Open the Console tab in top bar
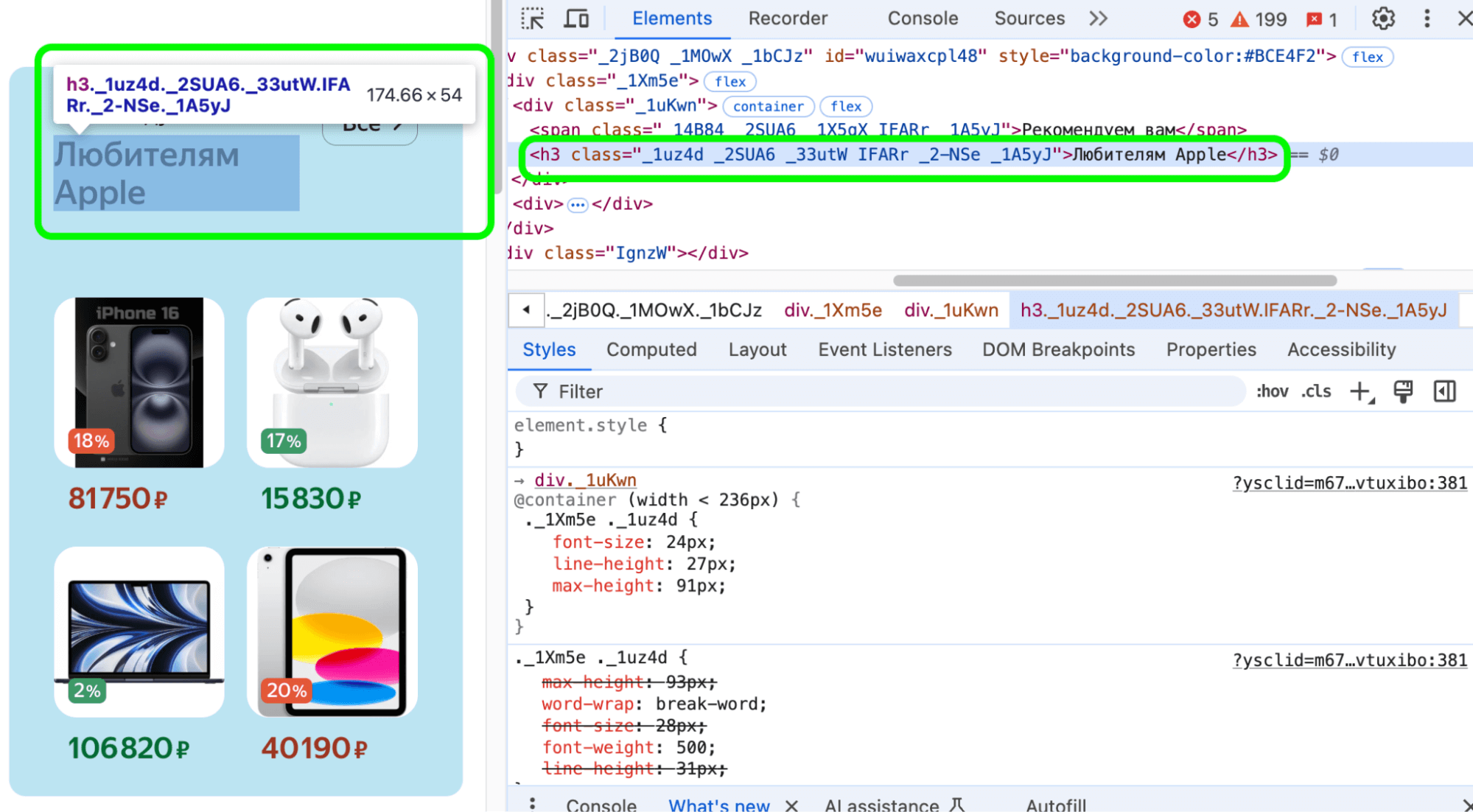The height and width of the screenshot is (812, 1473). 923,18
